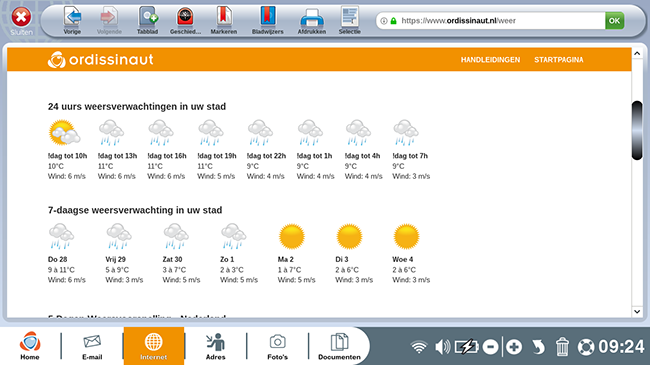
Task: Click the green OK button
Action: coord(614,21)
